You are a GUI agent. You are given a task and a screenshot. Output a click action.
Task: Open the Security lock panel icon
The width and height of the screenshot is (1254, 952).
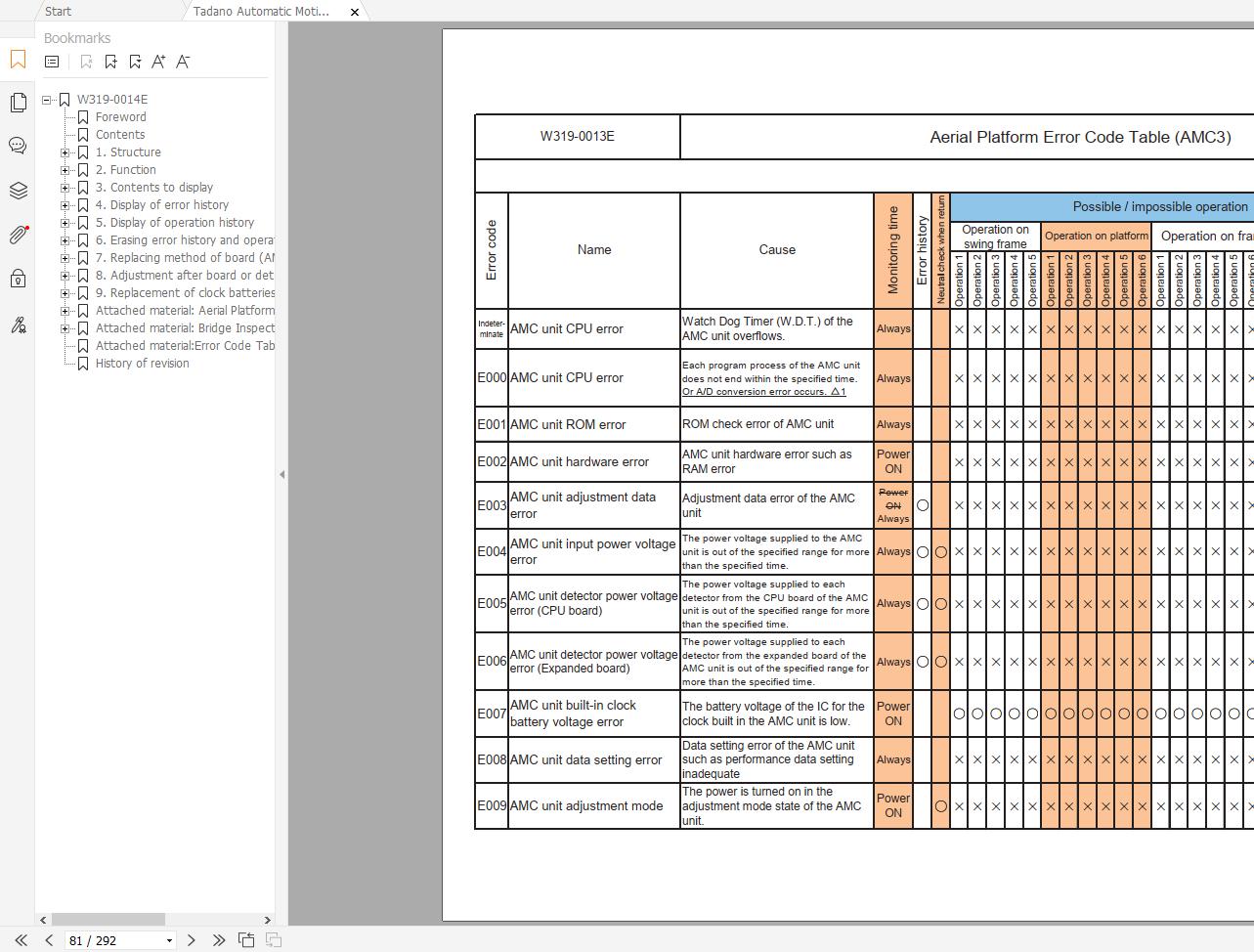(18, 279)
